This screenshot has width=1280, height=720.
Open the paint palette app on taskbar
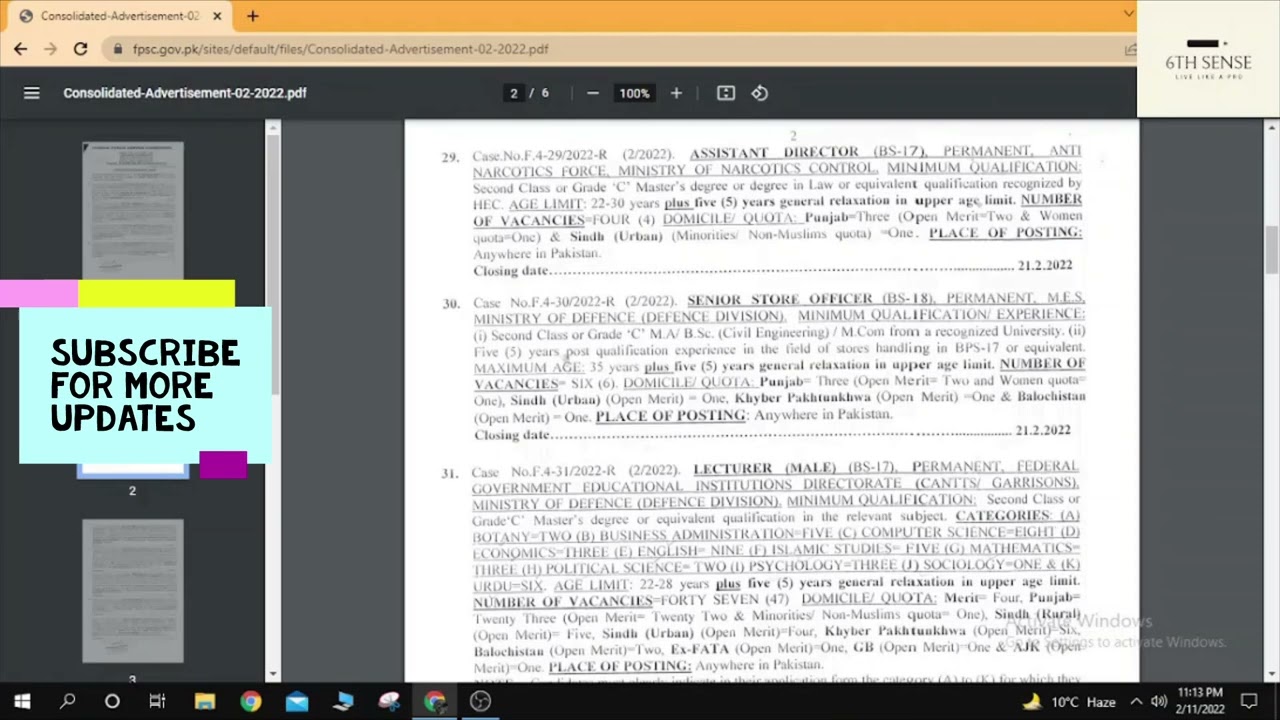pos(388,701)
